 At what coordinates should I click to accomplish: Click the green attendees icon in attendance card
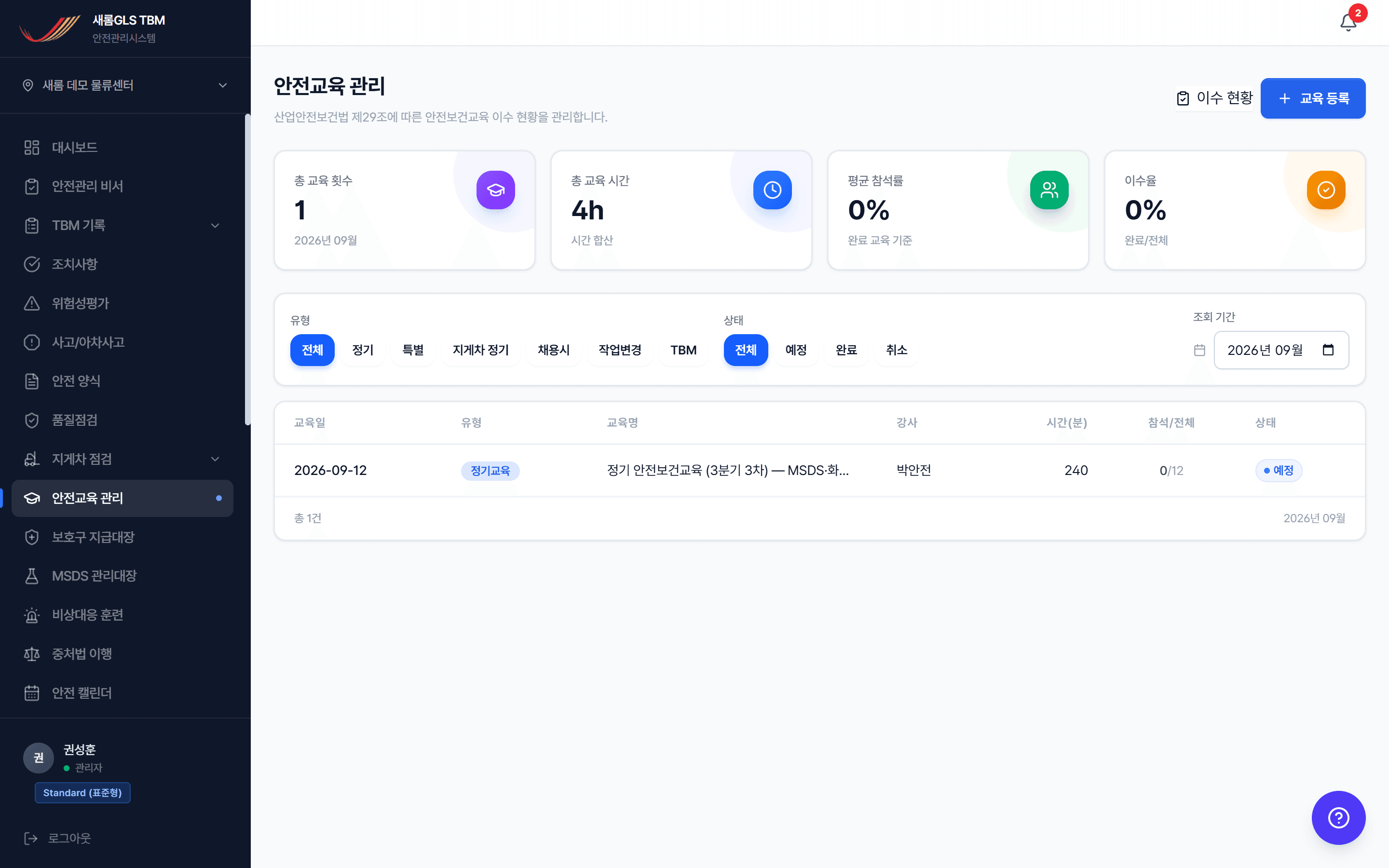(1049, 190)
